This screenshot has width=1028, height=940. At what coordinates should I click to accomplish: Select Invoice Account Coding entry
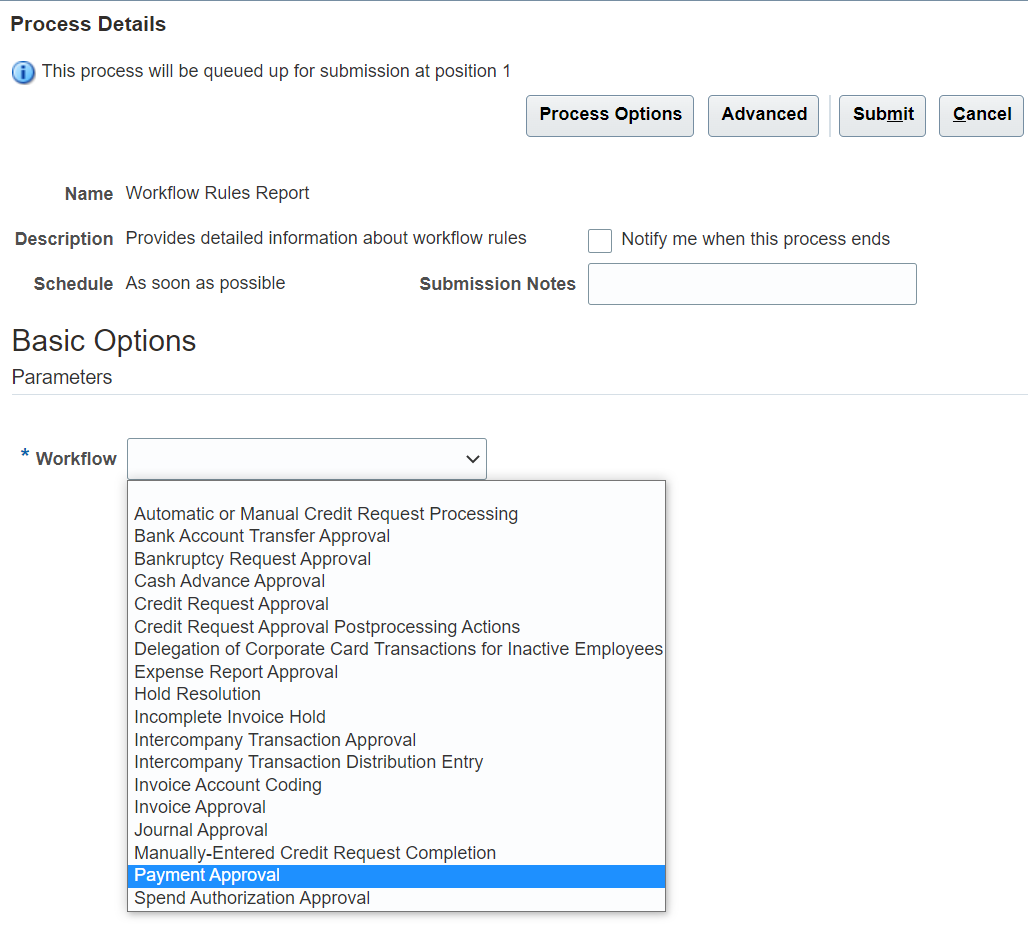(x=228, y=785)
